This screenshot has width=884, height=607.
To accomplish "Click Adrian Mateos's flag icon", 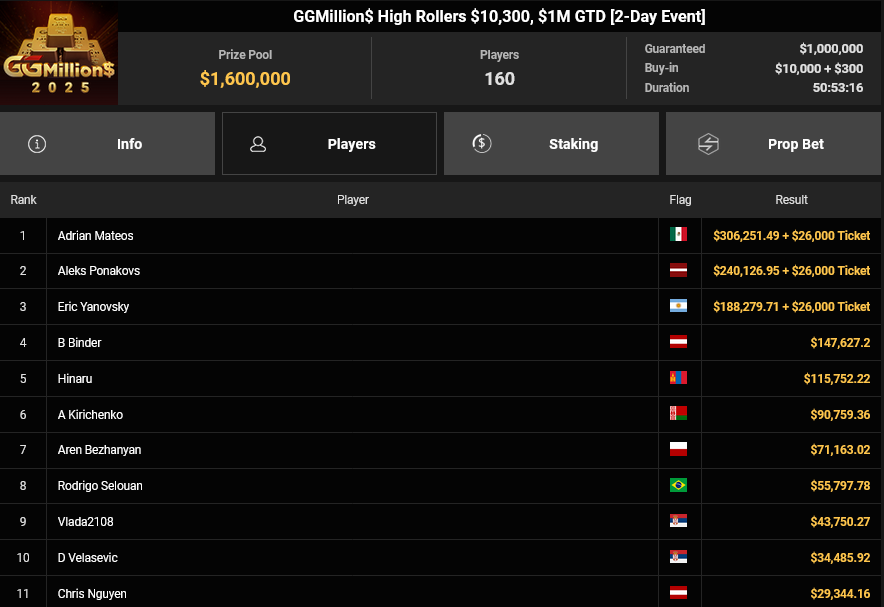I will tap(679, 235).
